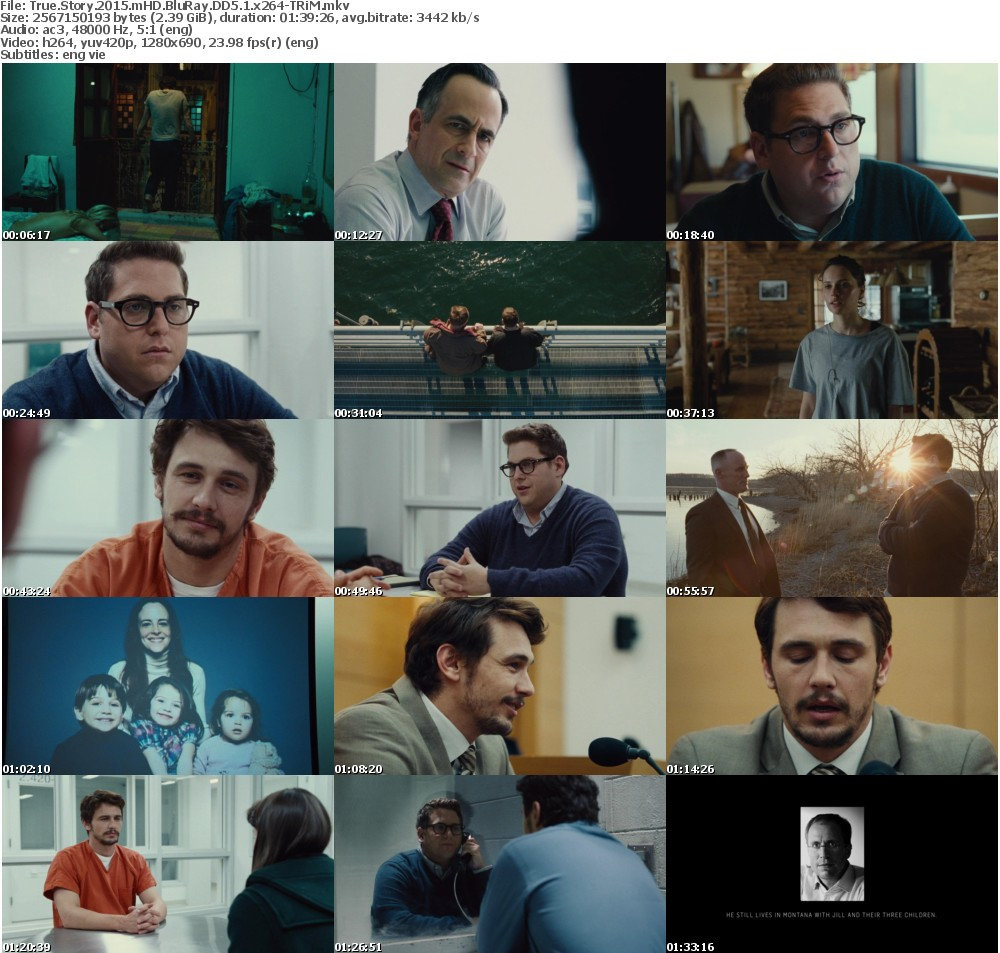Viewport: 1000px width, 953px height.
Task: Open the thumbnail stamped 01:08:20
Action: pyautogui.click(x=500, y=686)
